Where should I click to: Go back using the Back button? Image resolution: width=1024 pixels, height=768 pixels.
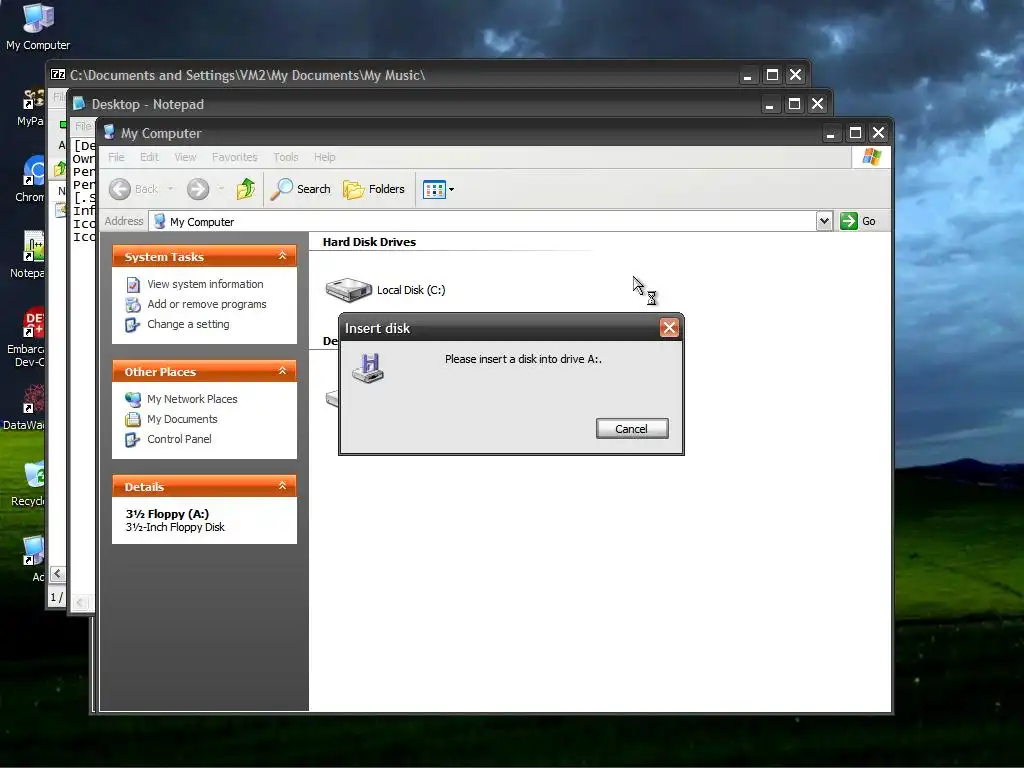(133, 189)
